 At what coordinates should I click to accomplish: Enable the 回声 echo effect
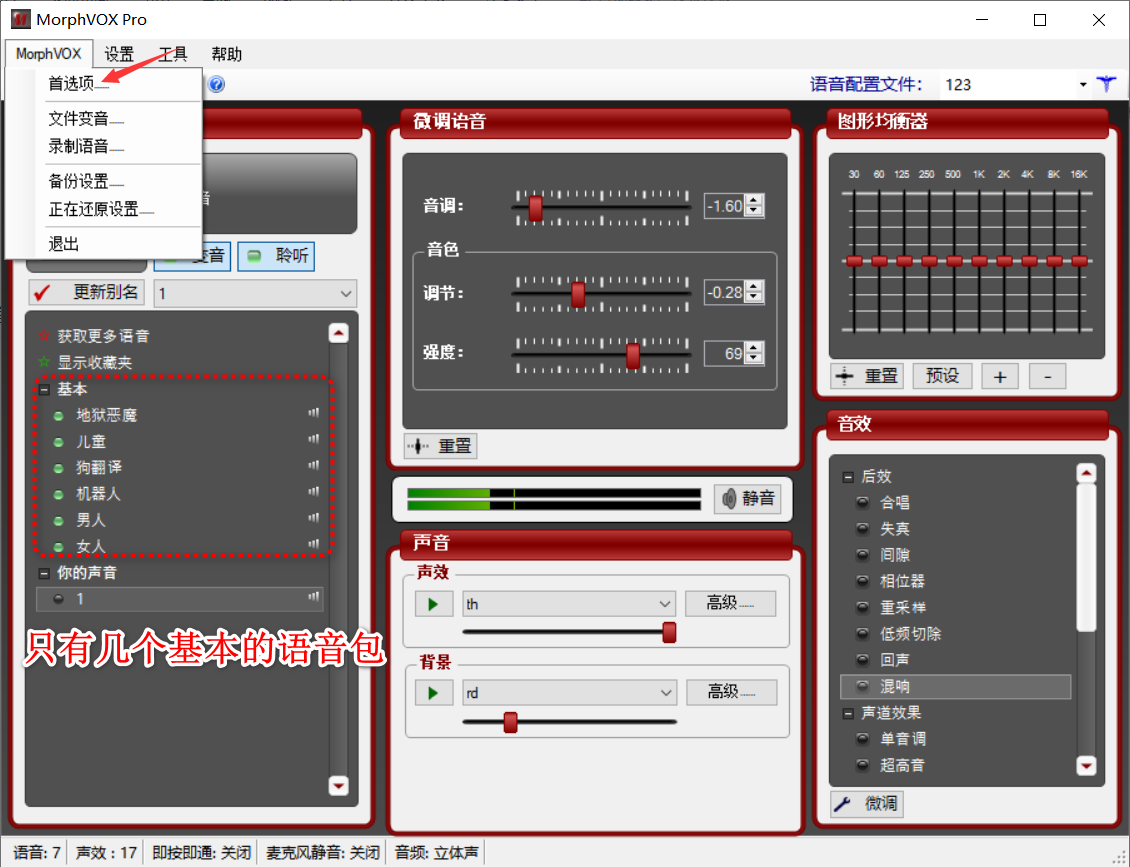point(862,659)
